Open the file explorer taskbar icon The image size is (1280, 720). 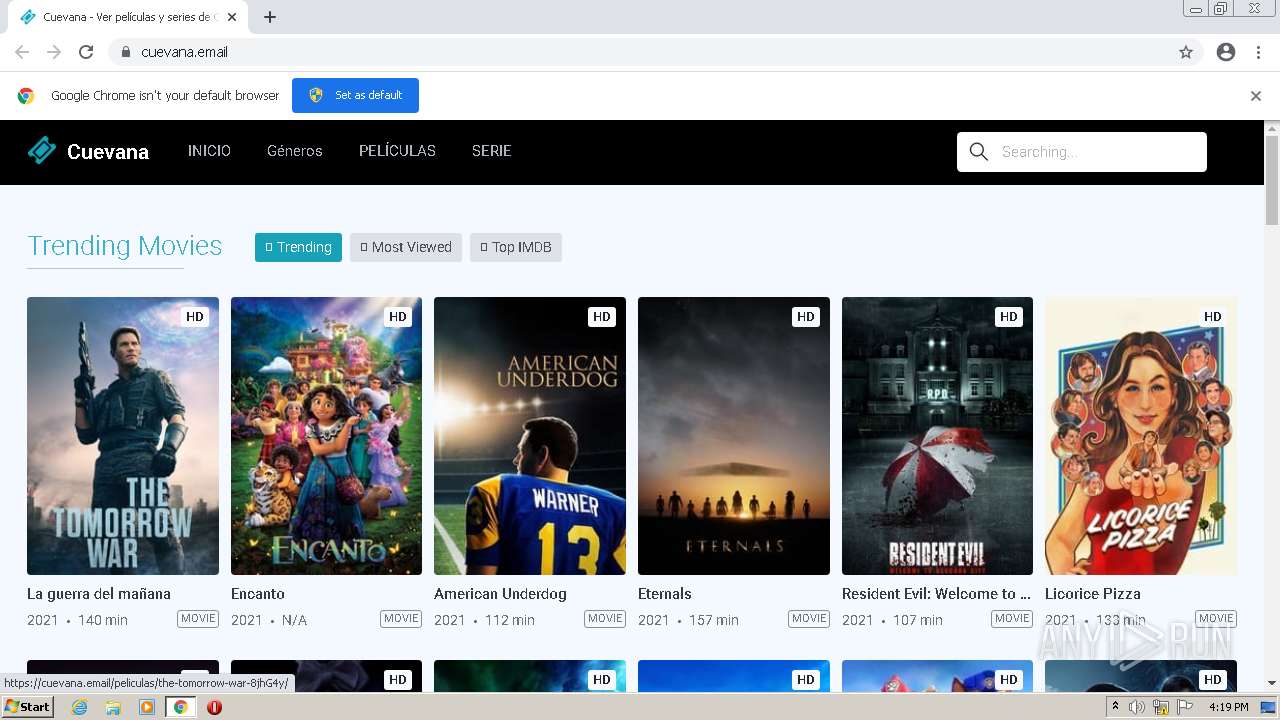coord(113,707)
